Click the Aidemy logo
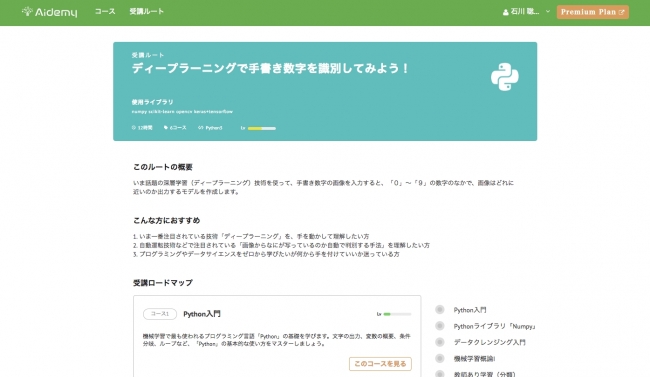The width and height of the screenshot is (650, 377). (x=49, y=12)
